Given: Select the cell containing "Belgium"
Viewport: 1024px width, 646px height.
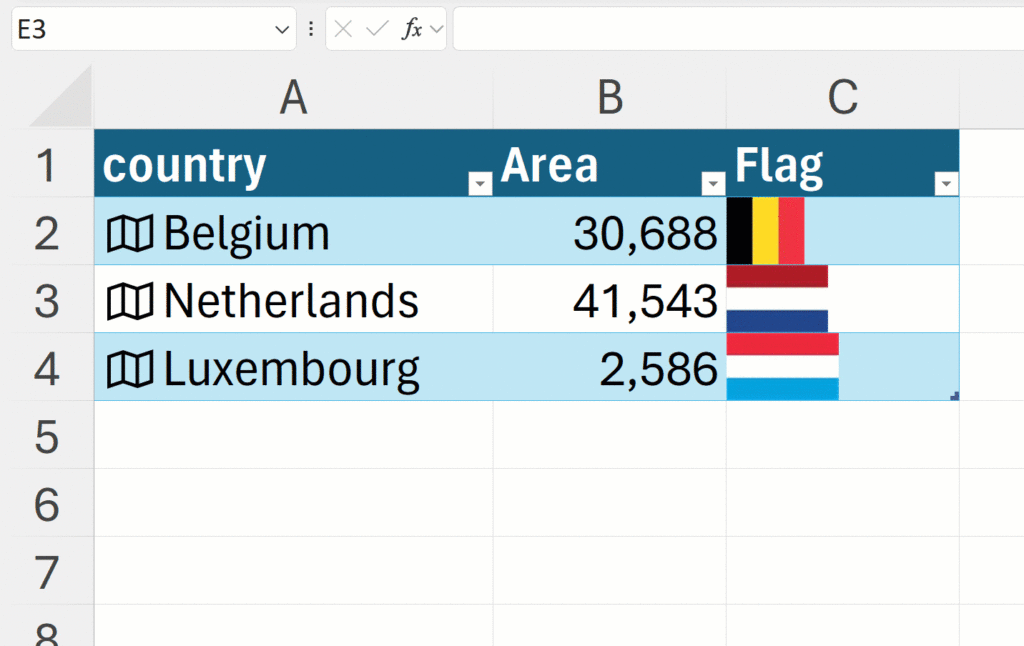Looking at the screenshot, I should point(293,231).
